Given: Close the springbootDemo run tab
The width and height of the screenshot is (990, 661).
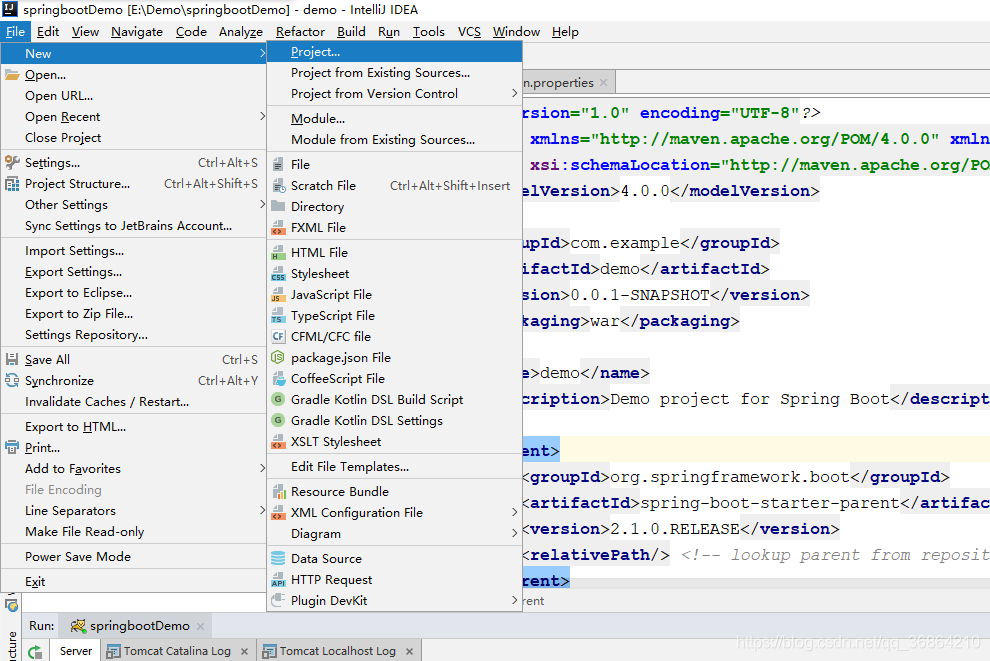Looking at the screenshot, I should tap(200, 626).
